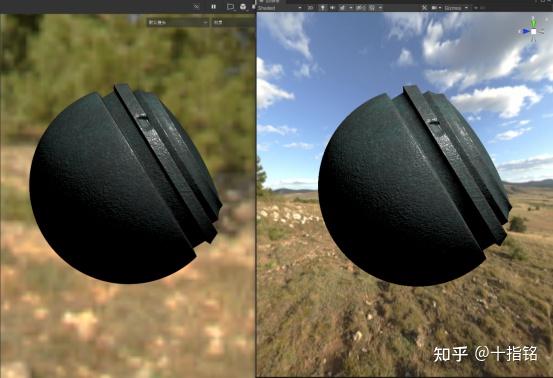The image size is (553, 378).
Task: Click the button beside left panel dropdown
Action: click(233, 23)
